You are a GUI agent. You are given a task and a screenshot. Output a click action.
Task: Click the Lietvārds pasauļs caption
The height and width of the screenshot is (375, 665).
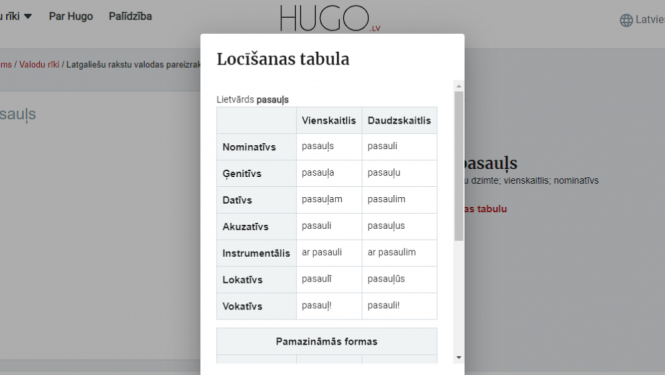252,100
